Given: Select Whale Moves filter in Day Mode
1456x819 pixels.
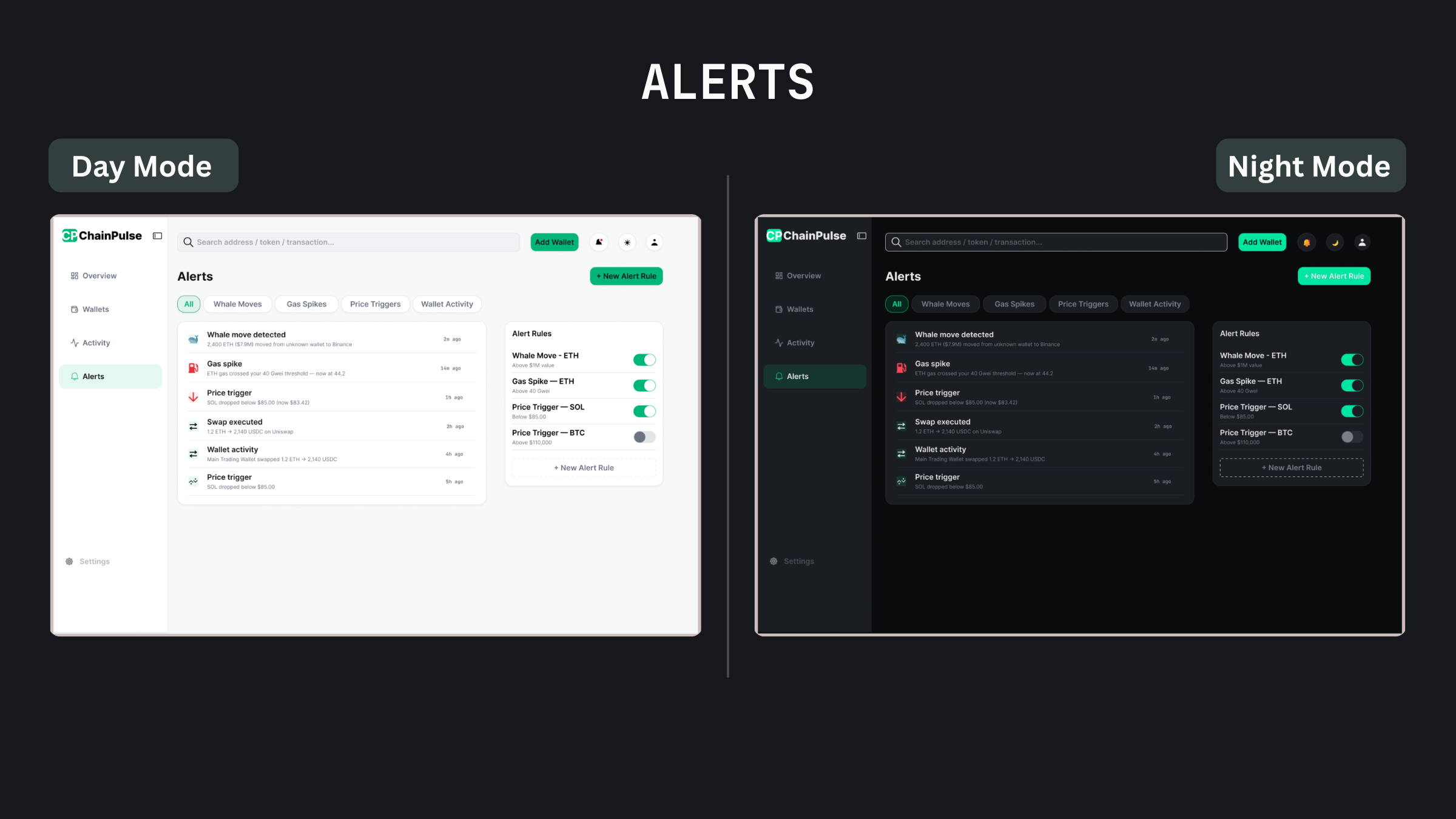Looking at the screenshot, I should point(238,304).
